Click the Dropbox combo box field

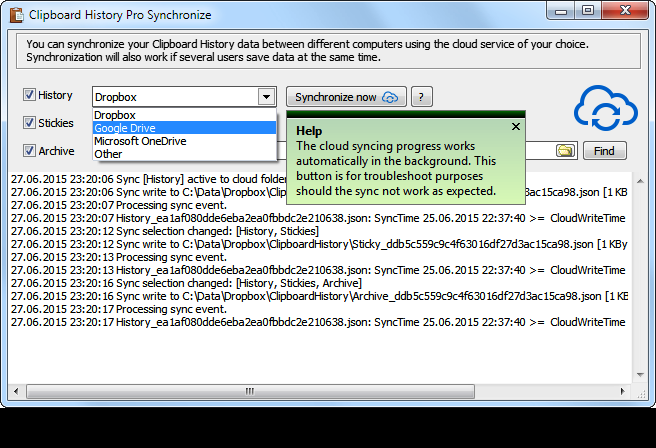pos(184,97)
